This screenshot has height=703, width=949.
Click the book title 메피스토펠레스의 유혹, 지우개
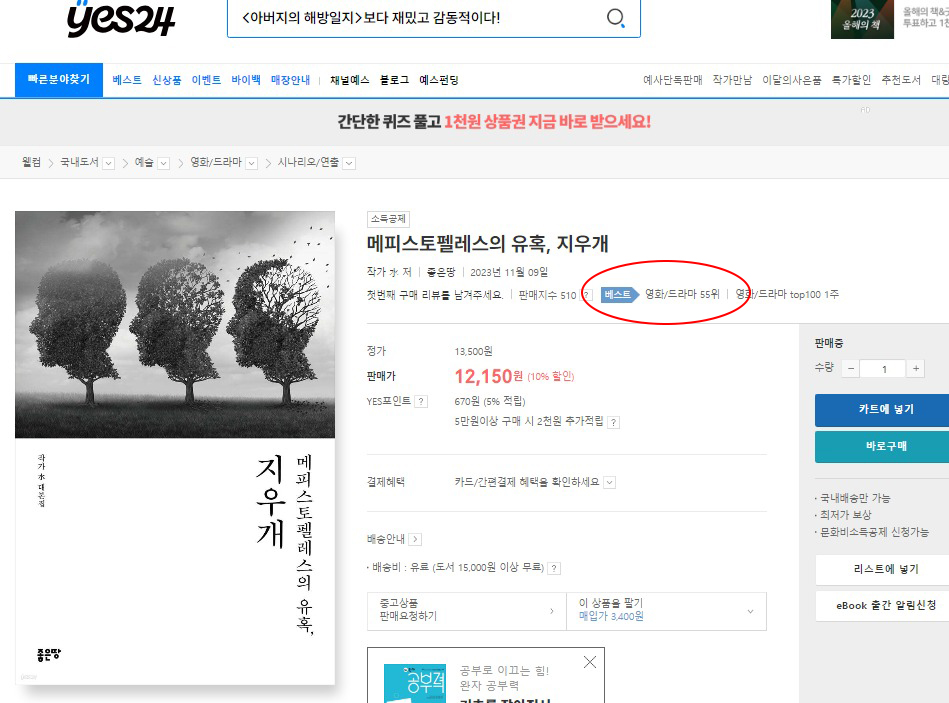[x=487, y=244]
